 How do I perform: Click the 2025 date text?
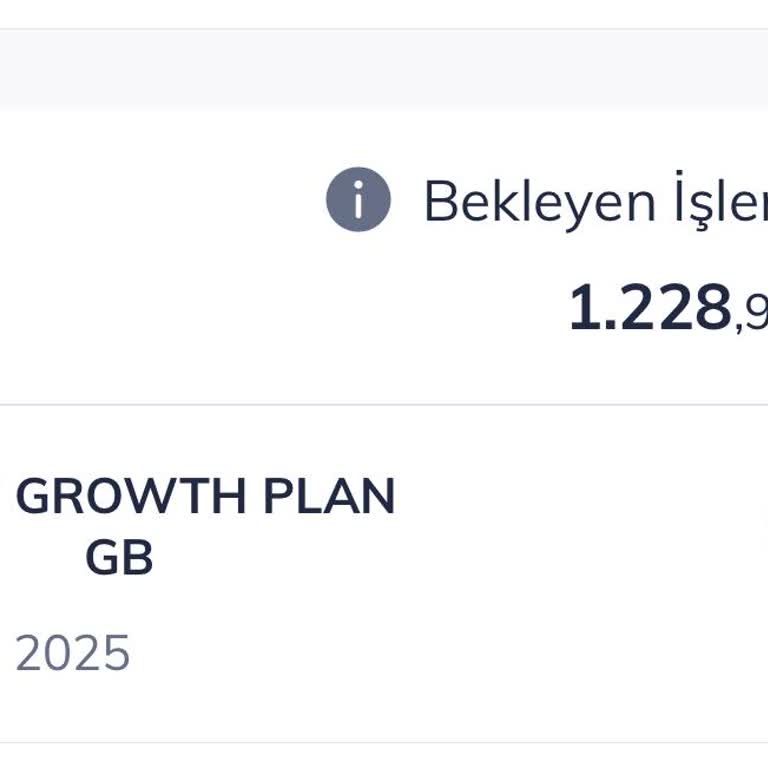click(72, 653)
